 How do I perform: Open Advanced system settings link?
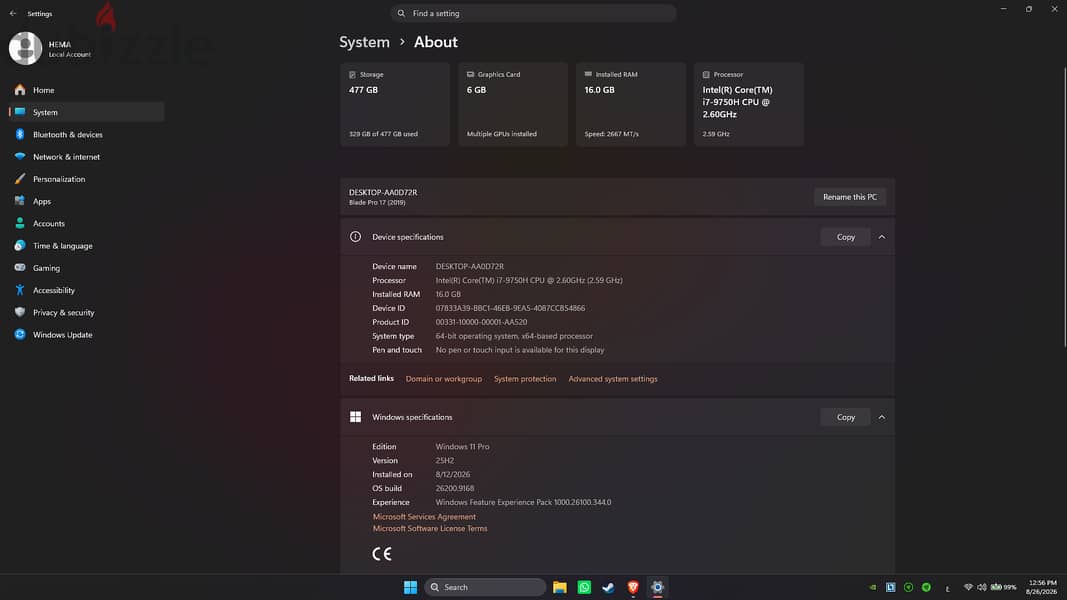612,379
